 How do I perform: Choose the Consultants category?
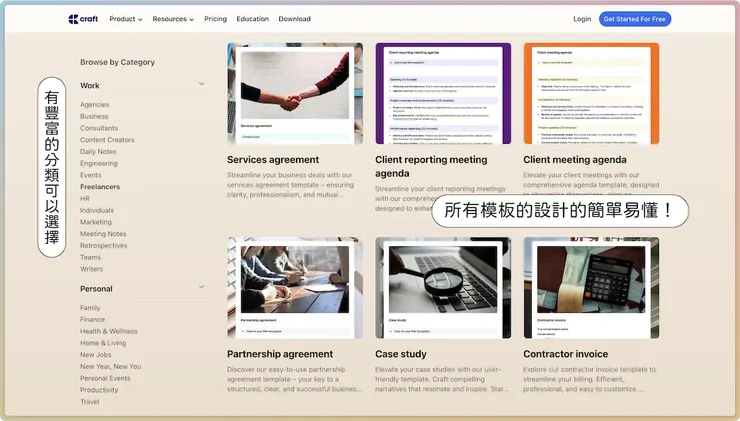tap(99, 128)
